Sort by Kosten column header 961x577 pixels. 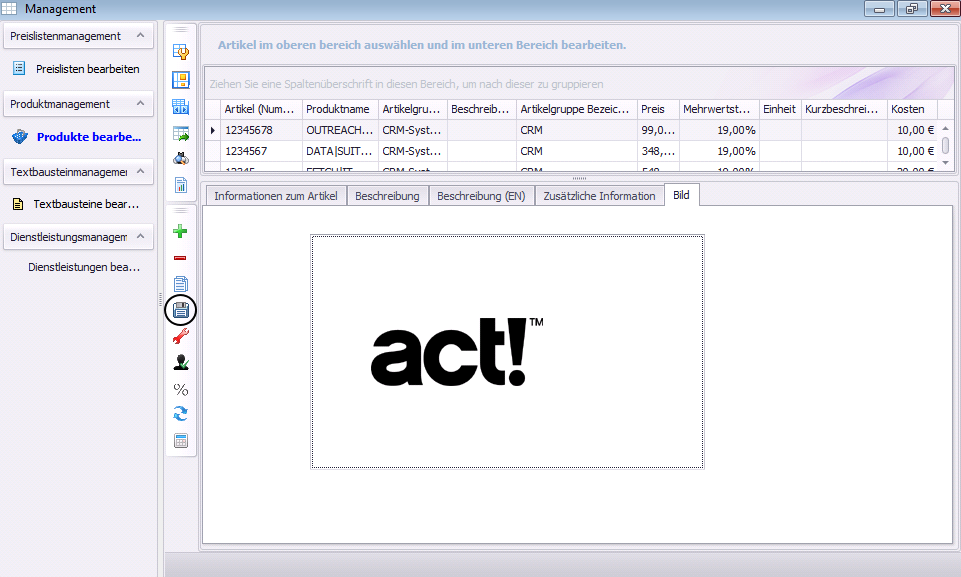click(x=913, y=109)
